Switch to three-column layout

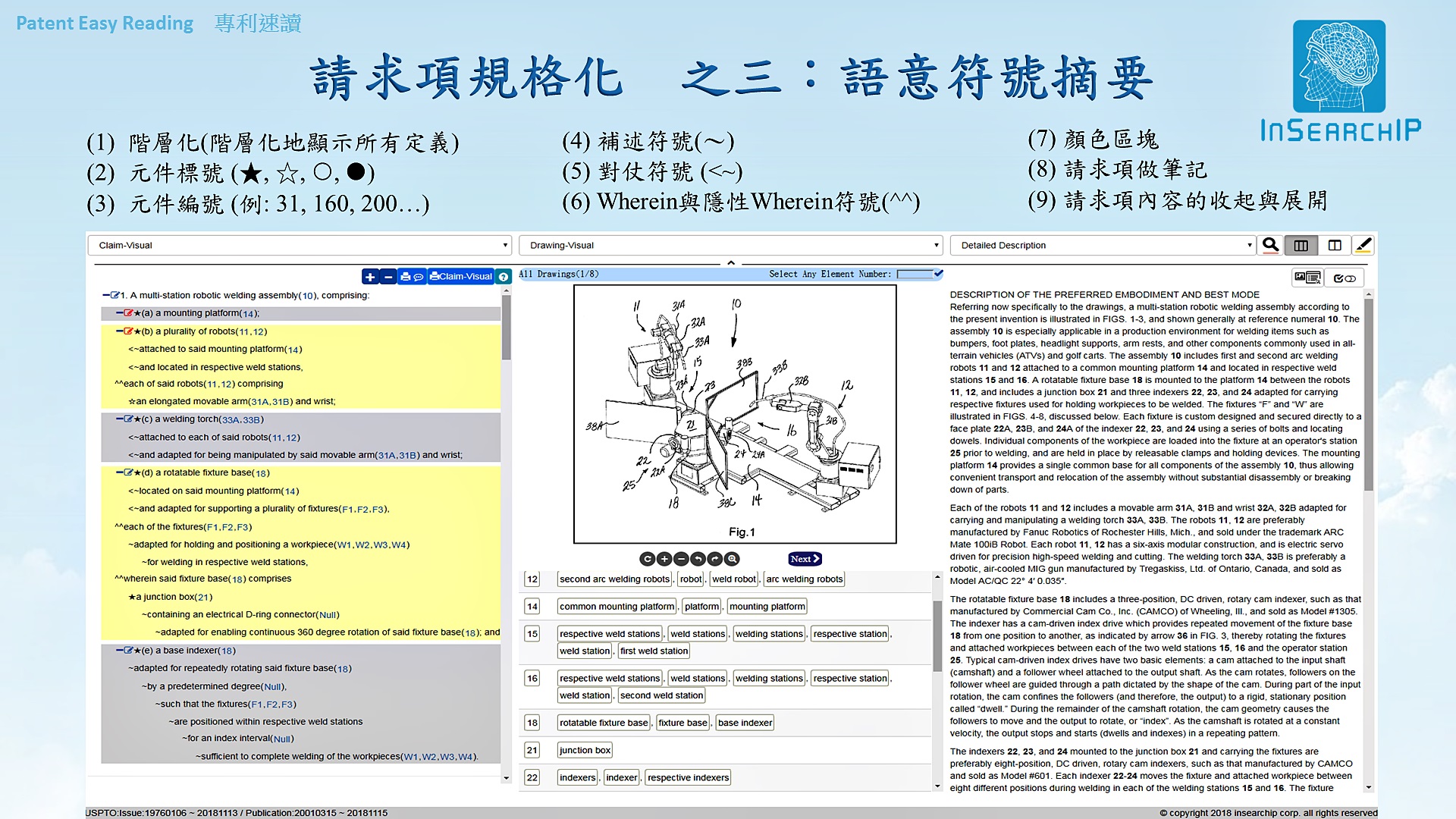pyautogui.click(x=1301, y=245)
